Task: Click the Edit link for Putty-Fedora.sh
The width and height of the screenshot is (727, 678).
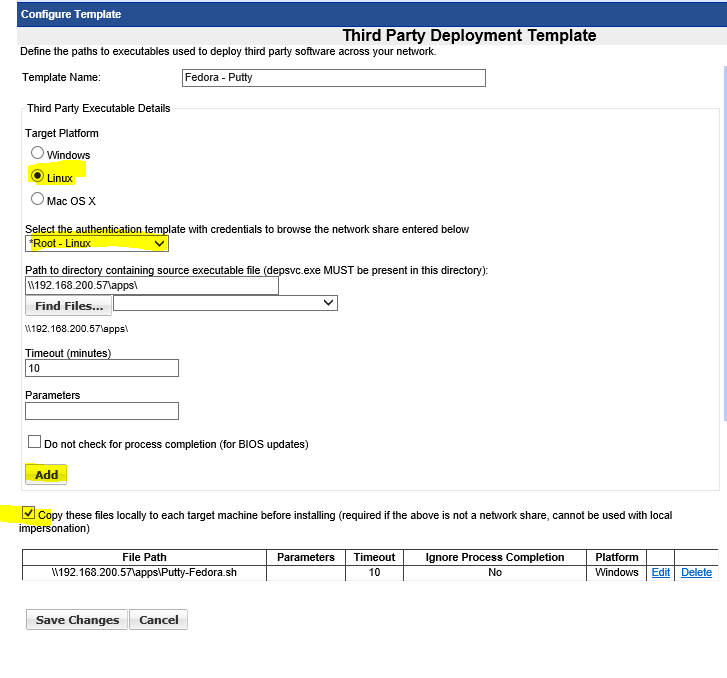Action: point(660,572)
